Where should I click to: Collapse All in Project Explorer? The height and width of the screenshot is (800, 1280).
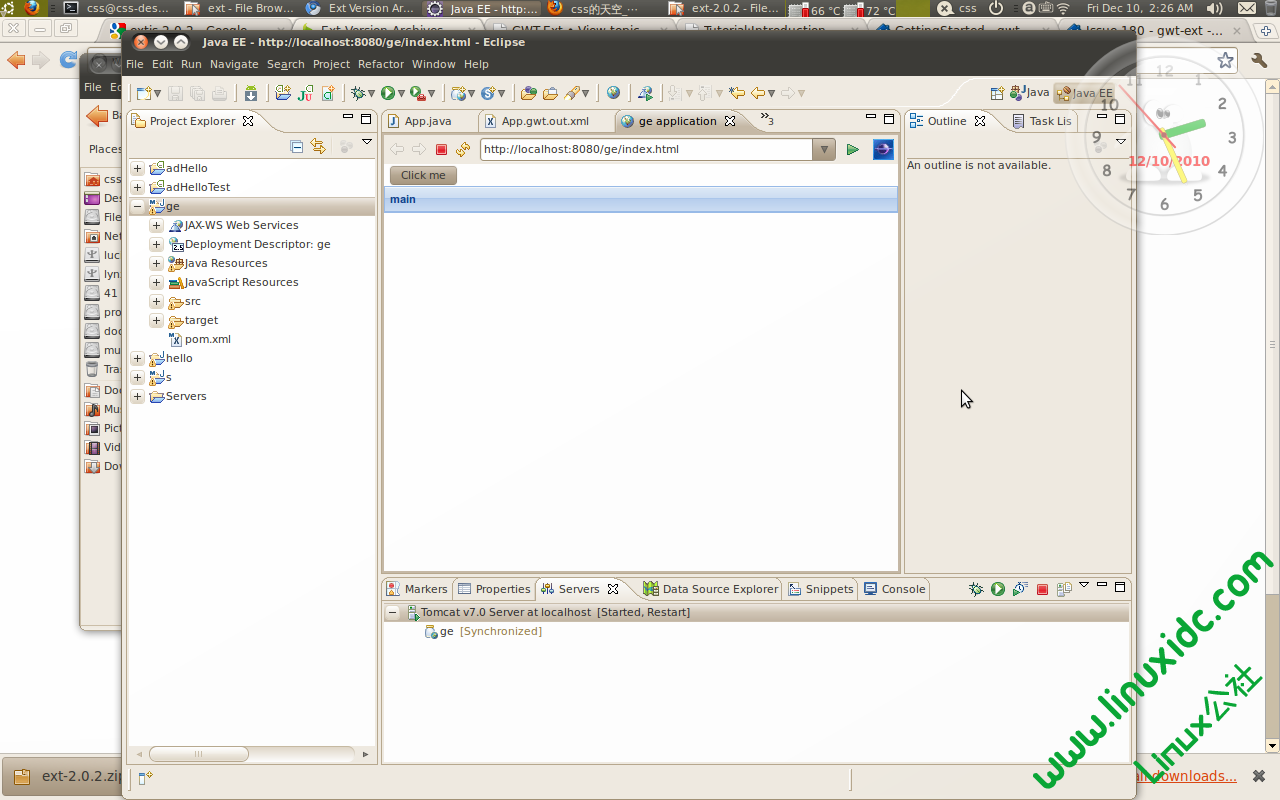pyautogui.click(x=296, y=147)
